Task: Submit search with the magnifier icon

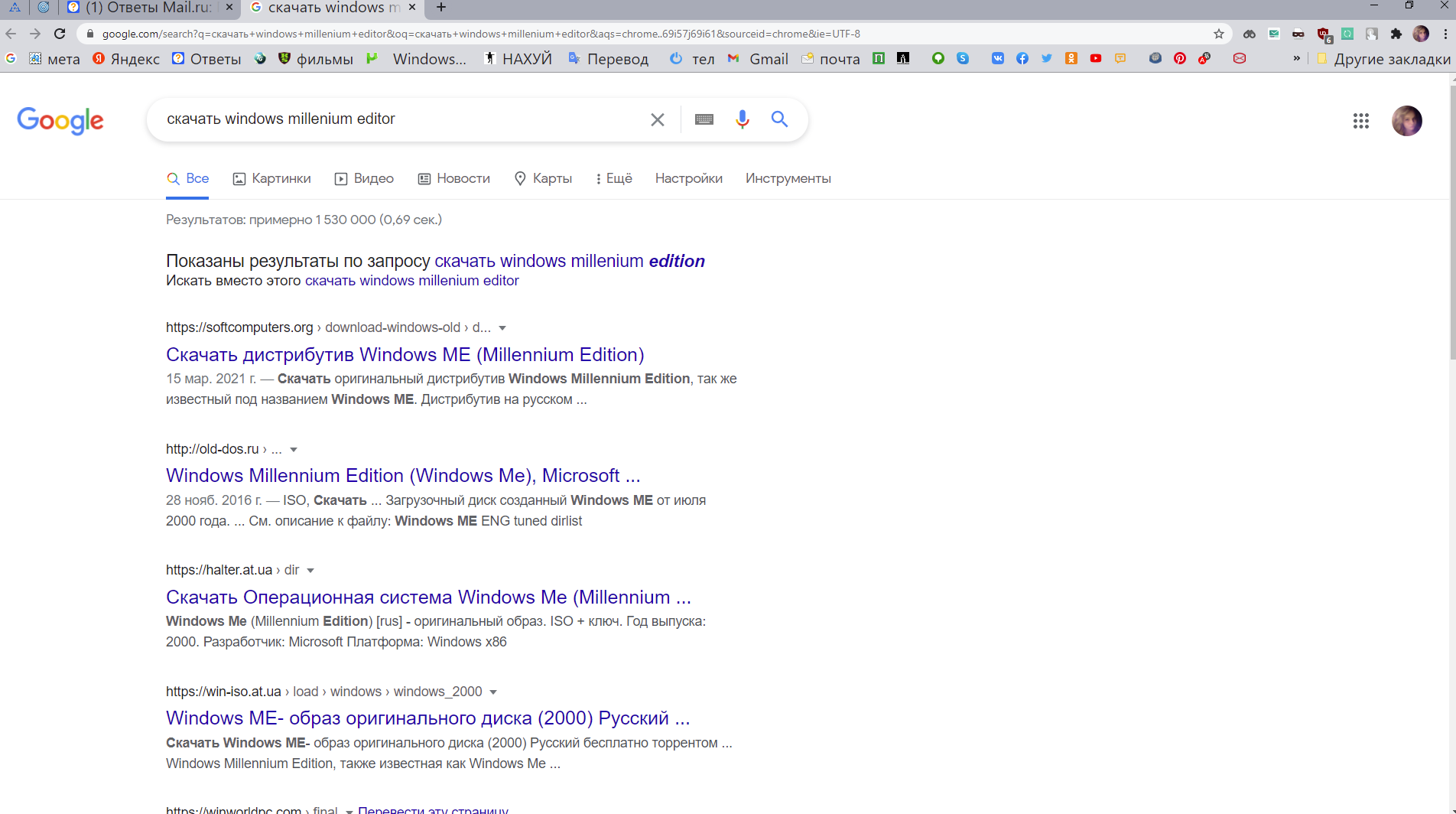Action: coord(779,119)
